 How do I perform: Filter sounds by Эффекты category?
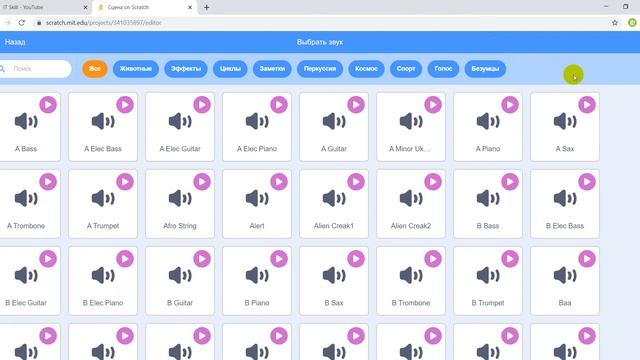pyautogui.click(x=186, y=69)
